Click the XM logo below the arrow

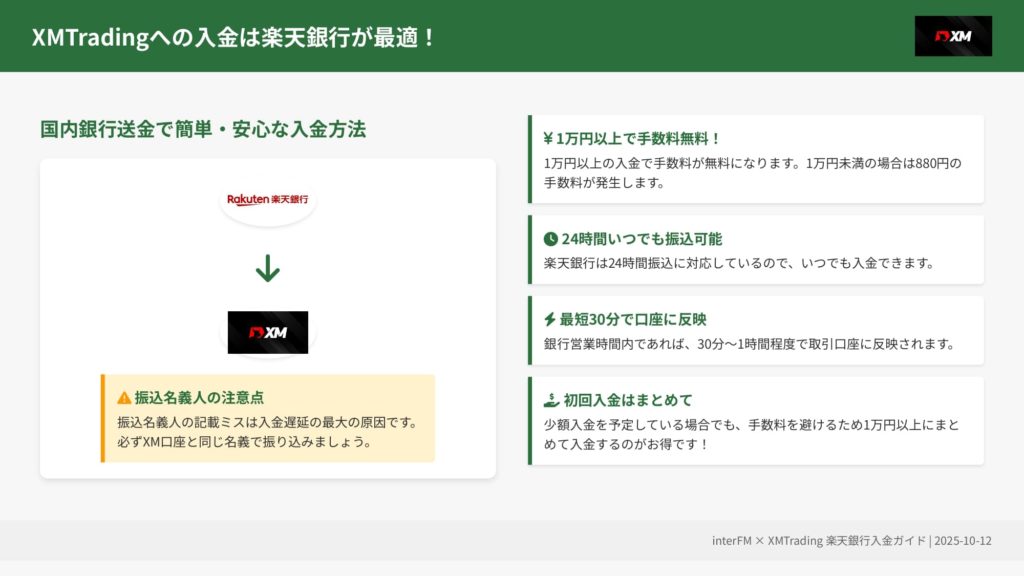click(x=267, y=332)
